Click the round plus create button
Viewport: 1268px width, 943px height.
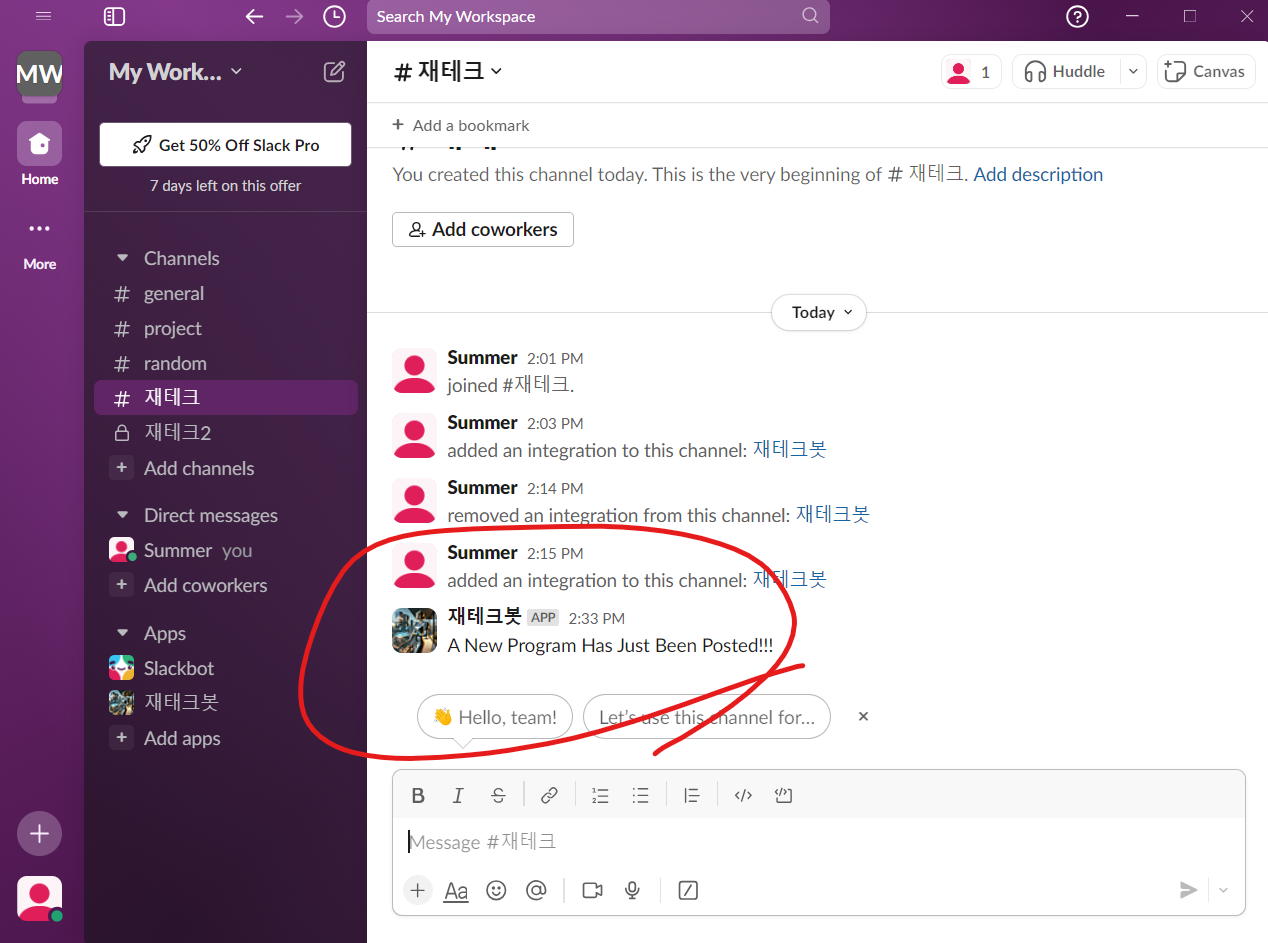pyautogui.click(x=39, y=833)
